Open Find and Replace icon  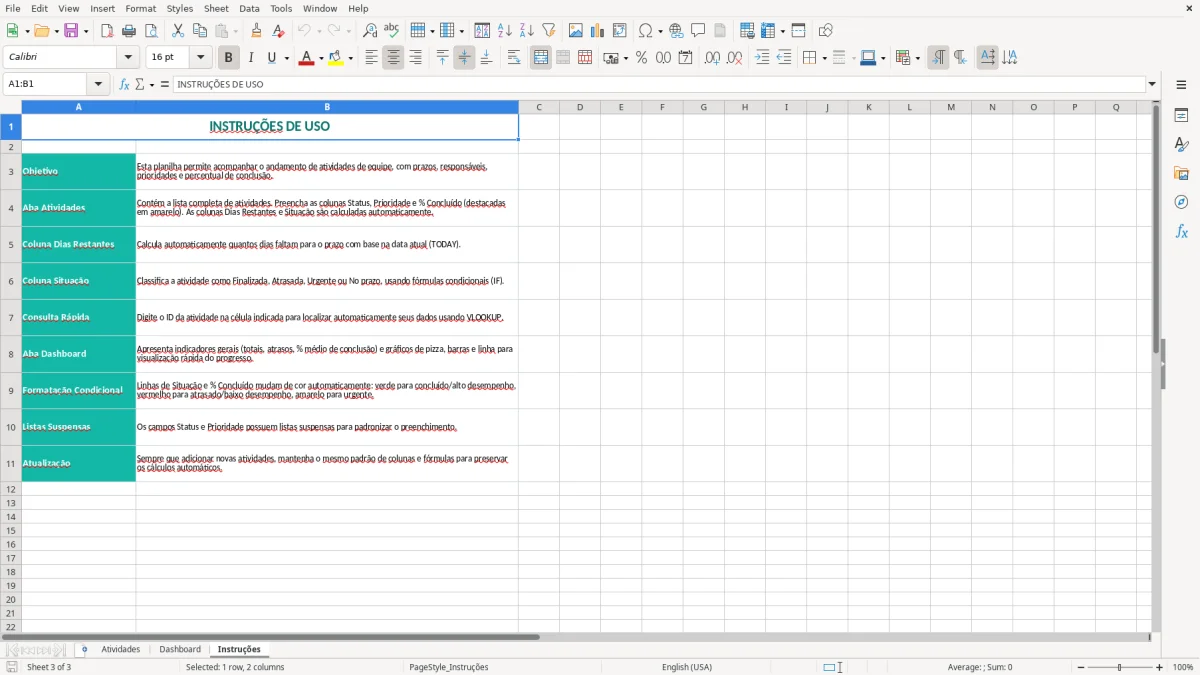click(370, 31)
